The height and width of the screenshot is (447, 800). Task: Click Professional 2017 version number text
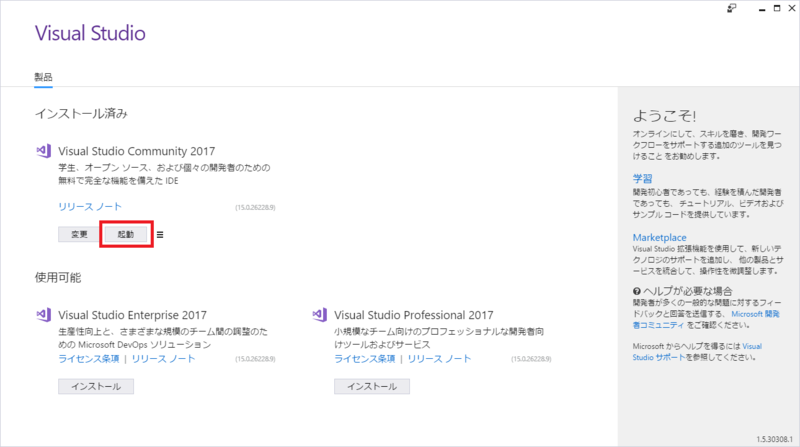click(x=531, y=359)
